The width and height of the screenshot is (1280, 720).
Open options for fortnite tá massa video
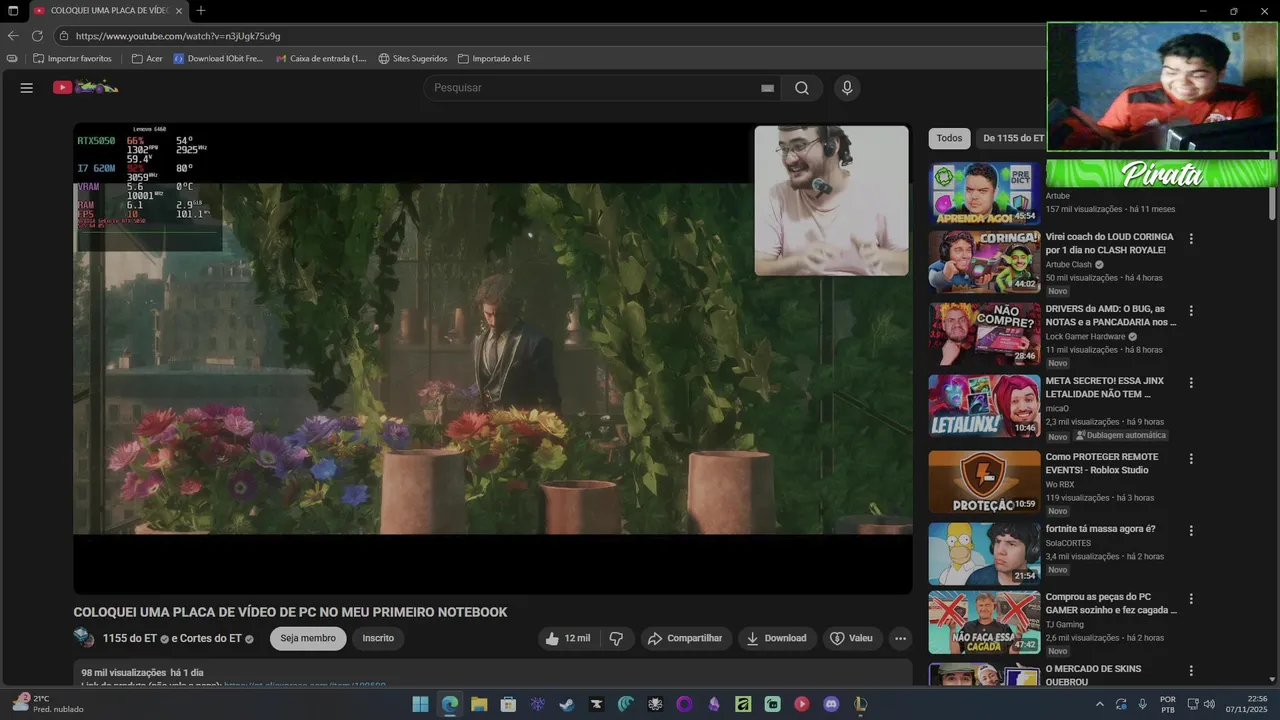(x=1190, y=531)
